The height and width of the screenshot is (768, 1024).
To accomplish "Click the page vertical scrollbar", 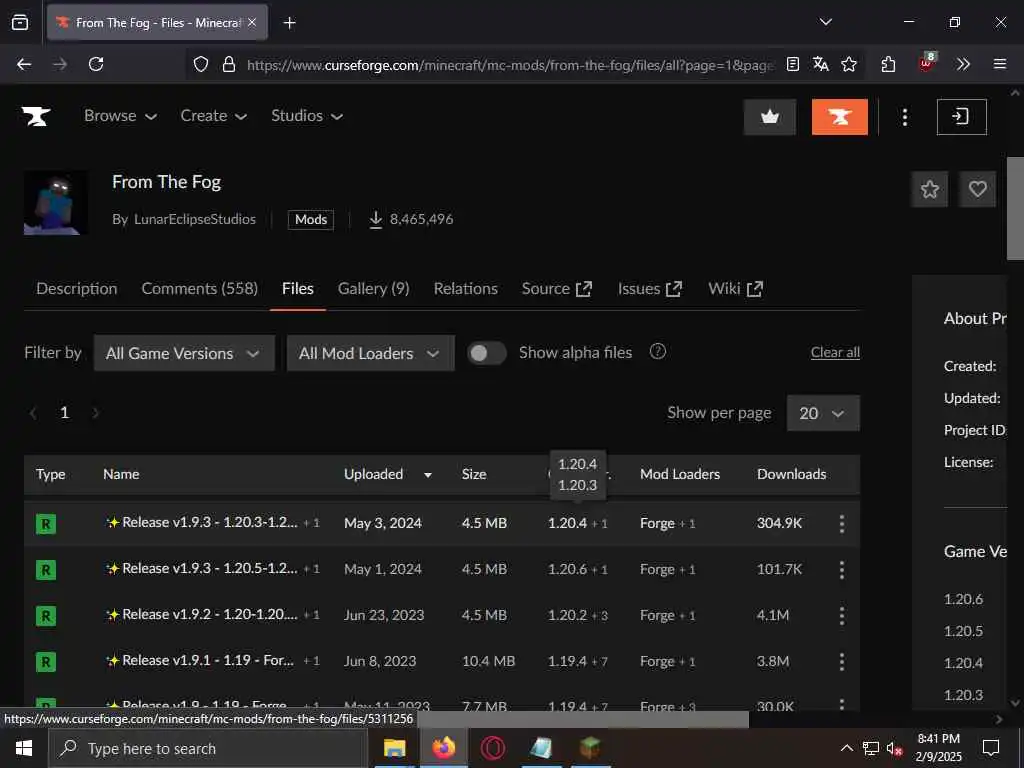I will (x=1015, y=209).
